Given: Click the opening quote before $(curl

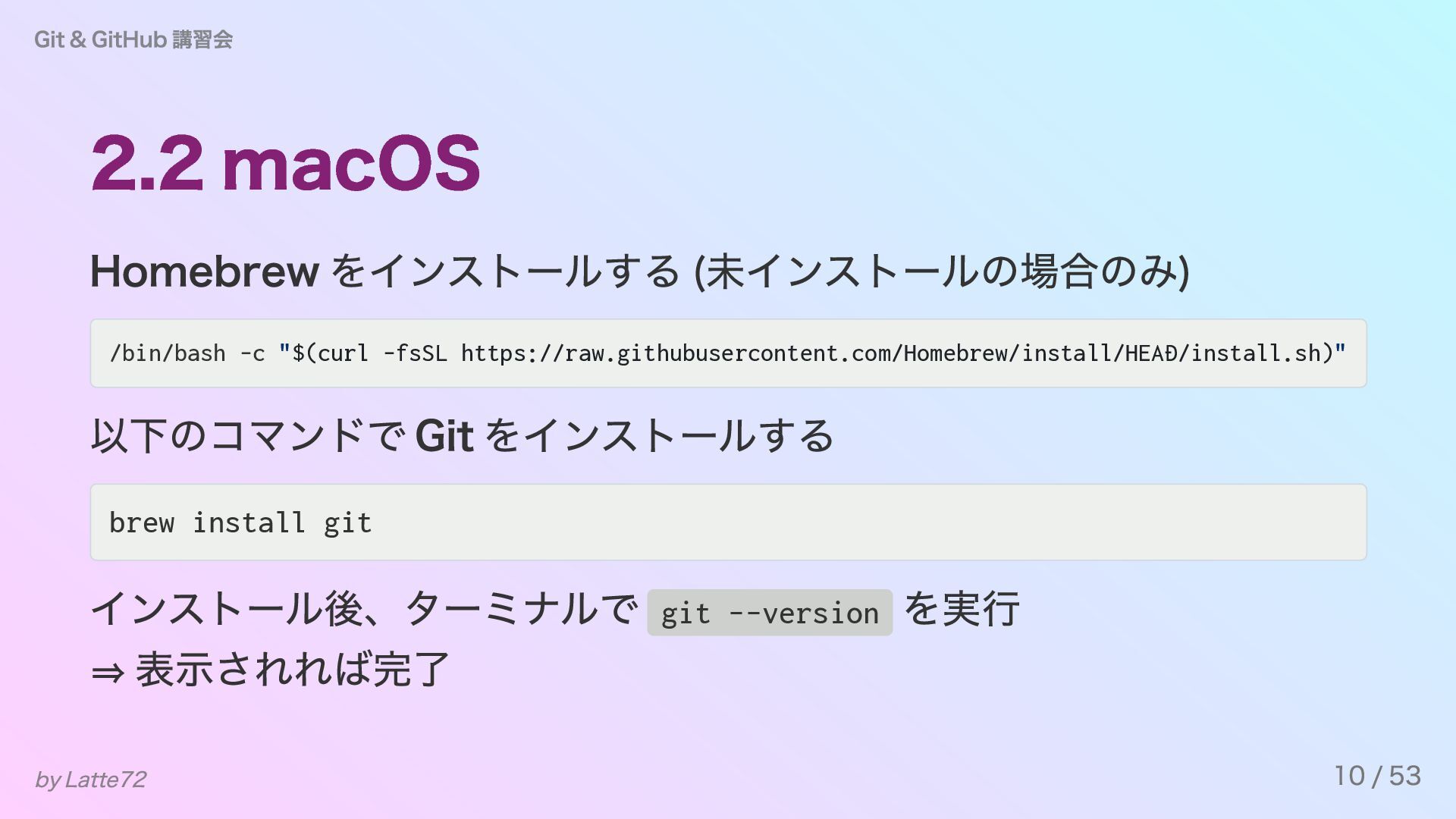Looking at the screenshot, I should click(x=284, y=350).
